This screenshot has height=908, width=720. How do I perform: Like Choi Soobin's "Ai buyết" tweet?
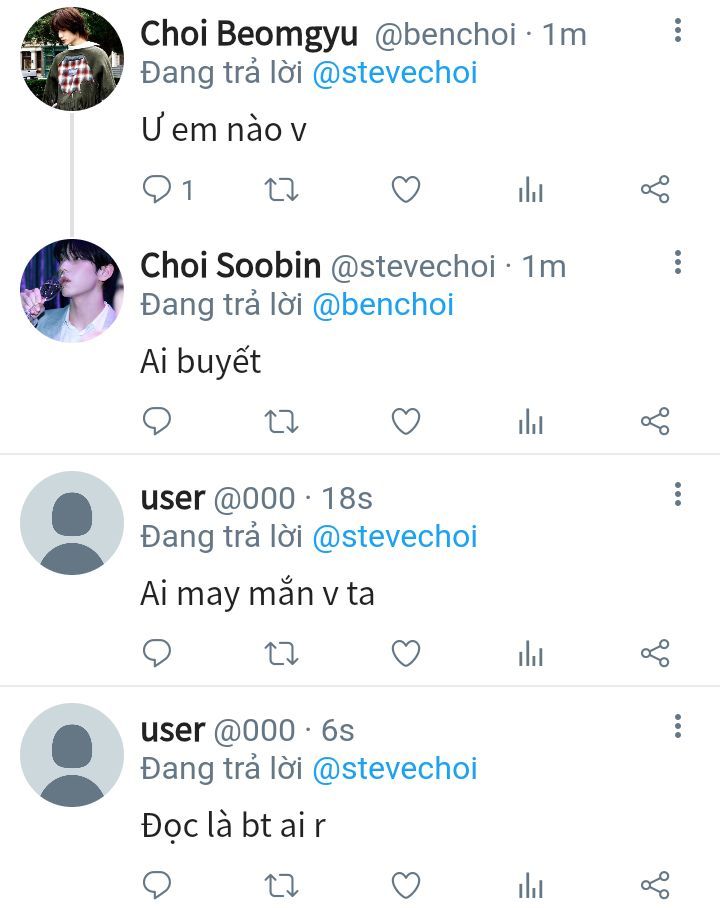point(406,421)
